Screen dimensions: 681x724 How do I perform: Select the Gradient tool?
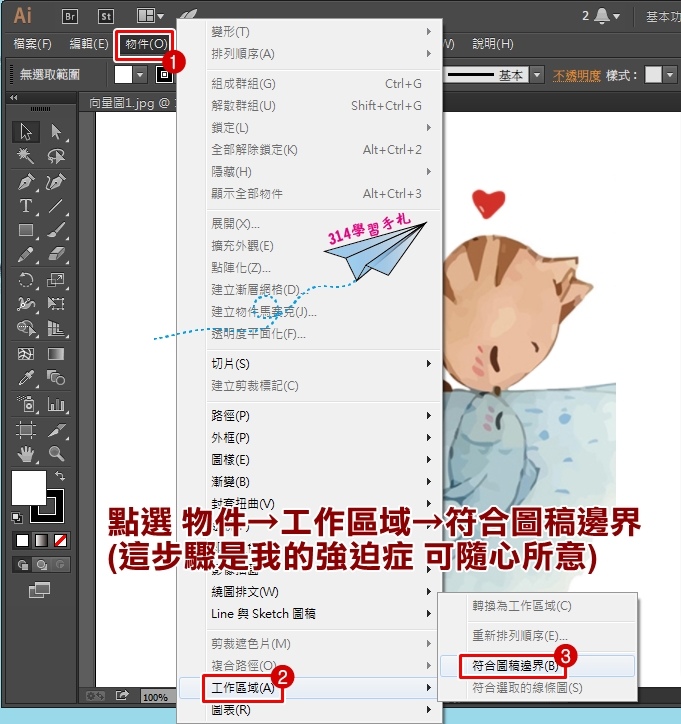56,354
